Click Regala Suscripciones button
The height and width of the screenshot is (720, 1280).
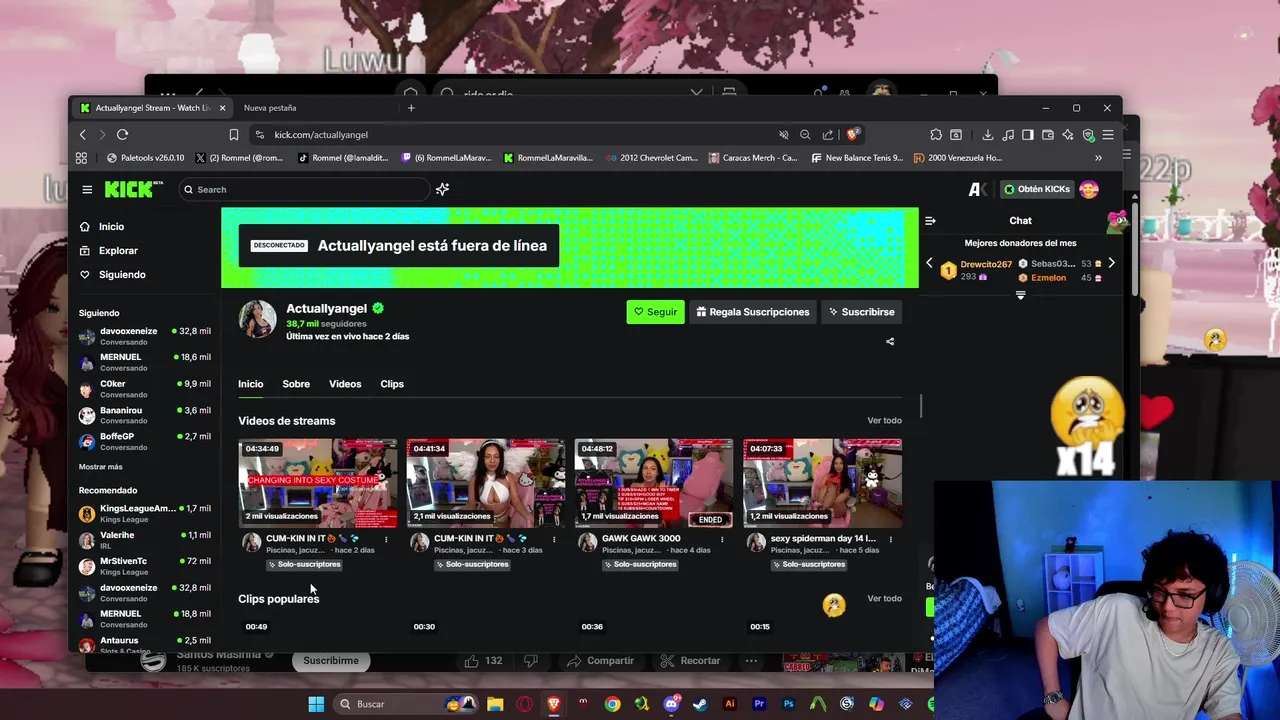(x=753, y=312)
